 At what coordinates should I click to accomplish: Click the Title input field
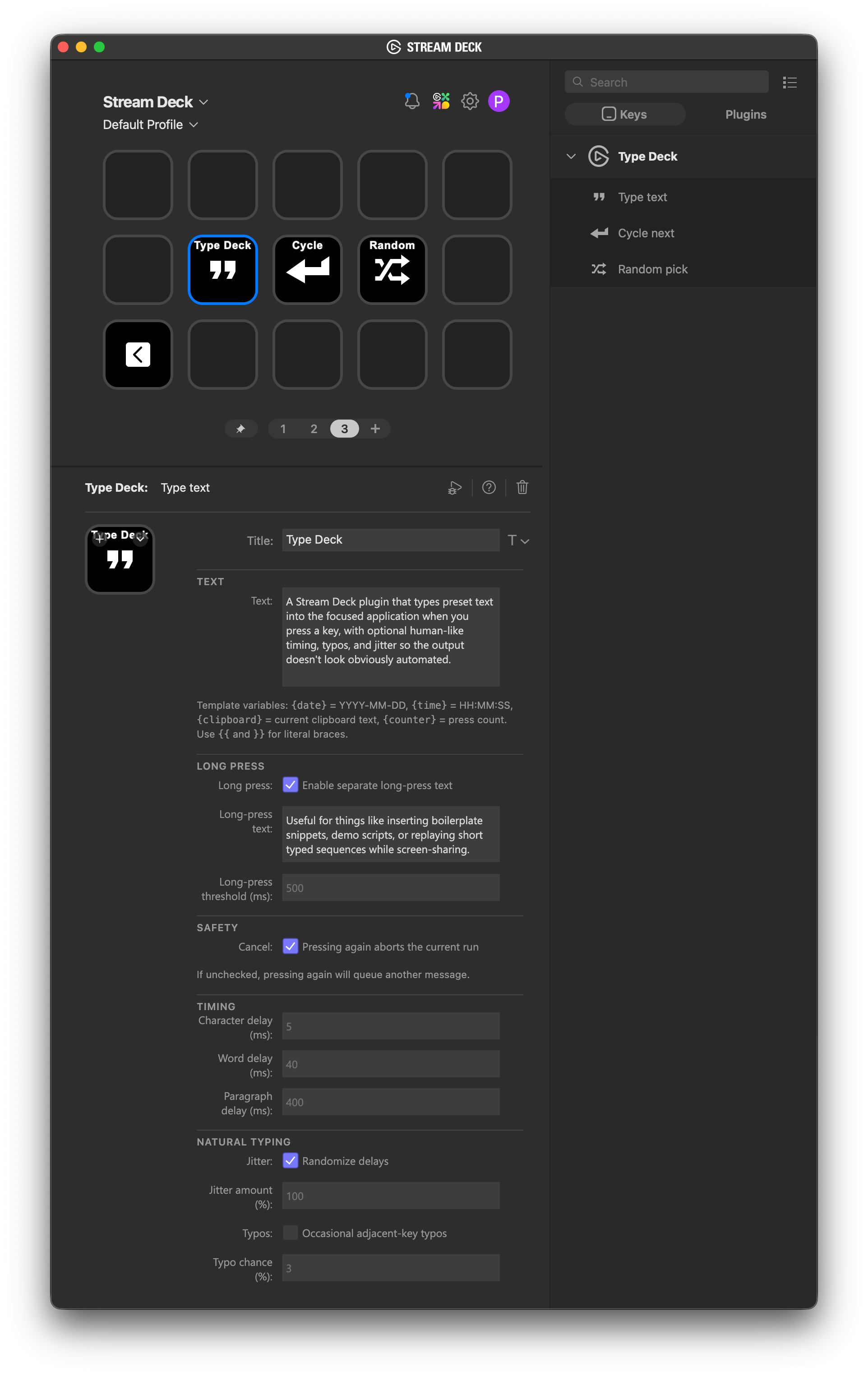(391, 540)
